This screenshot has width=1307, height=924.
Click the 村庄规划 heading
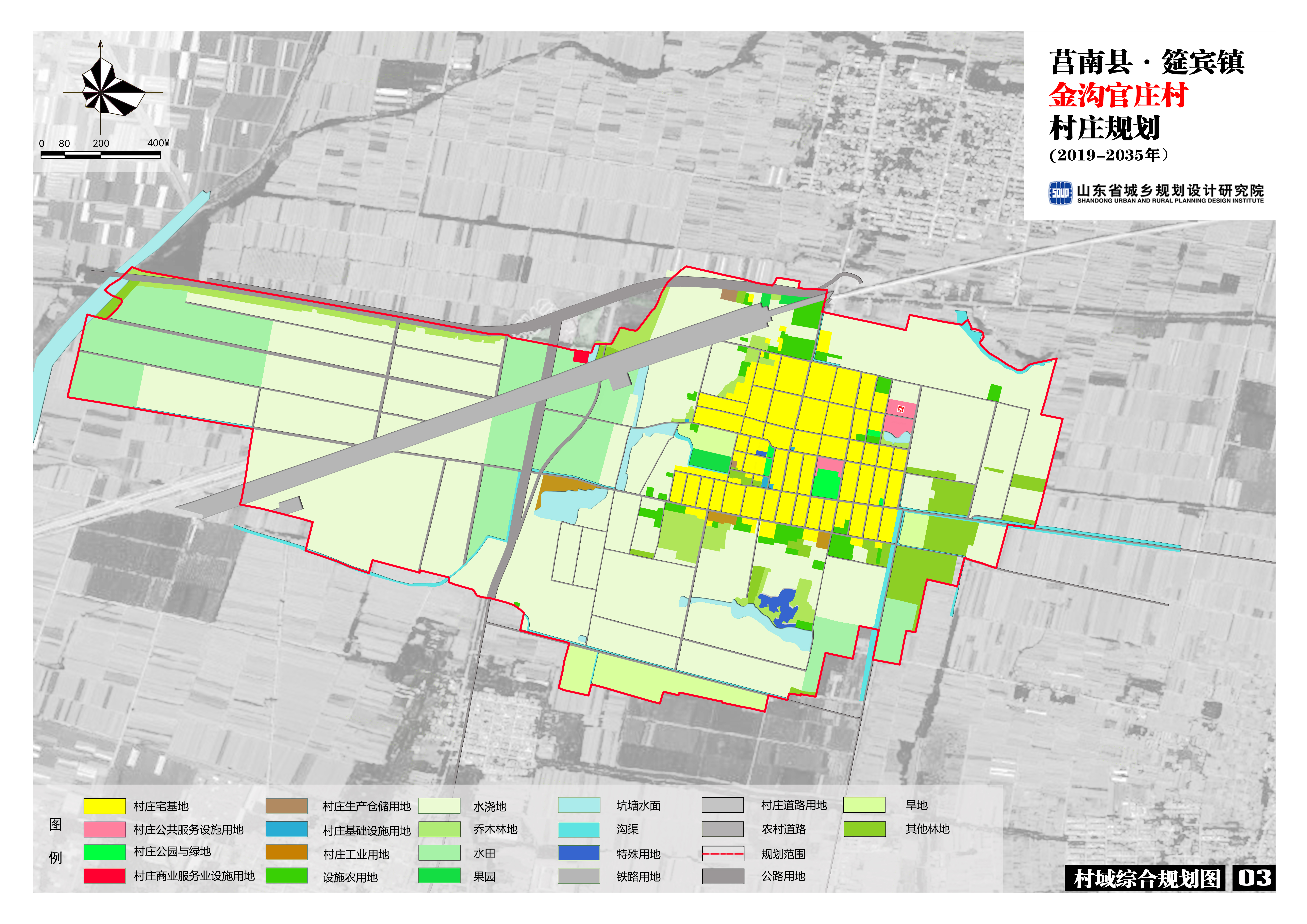1104,128
